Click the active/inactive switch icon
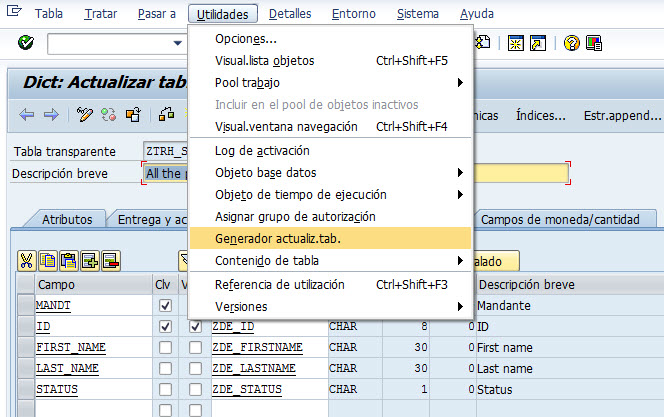664x417 pixels. tap(108, 114)
